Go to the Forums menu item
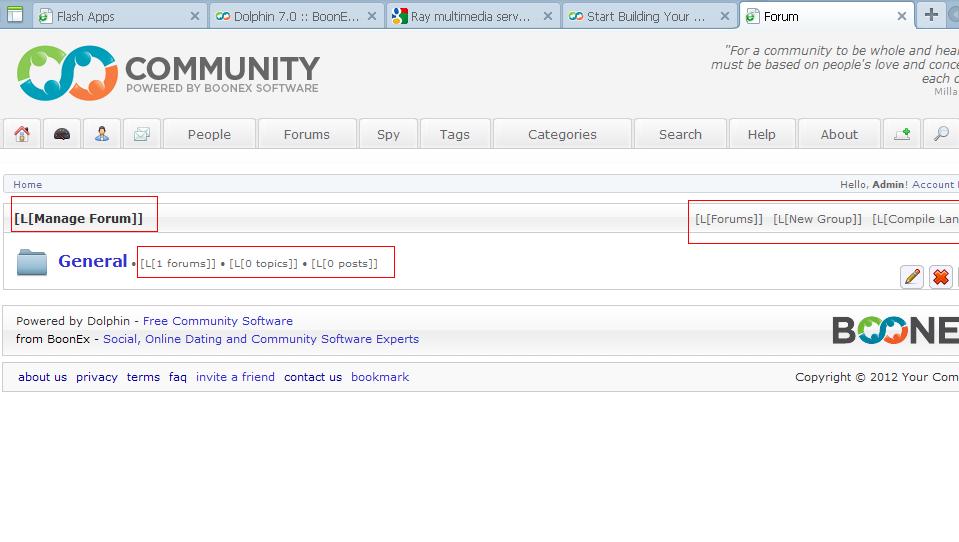The height and width of the screenshot is (542, 959). (x=306, y=134)
